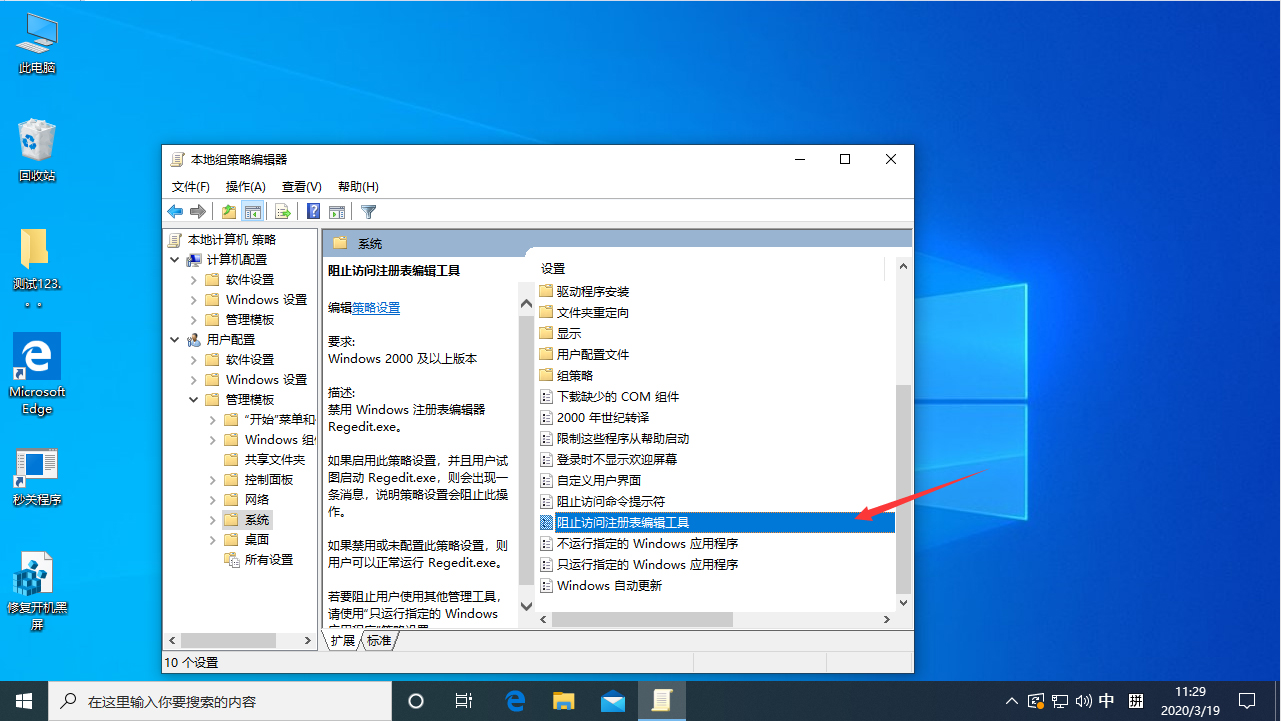1281x721 pixels.
Task: Click the Forward navigation arrow
Action: 198,211
